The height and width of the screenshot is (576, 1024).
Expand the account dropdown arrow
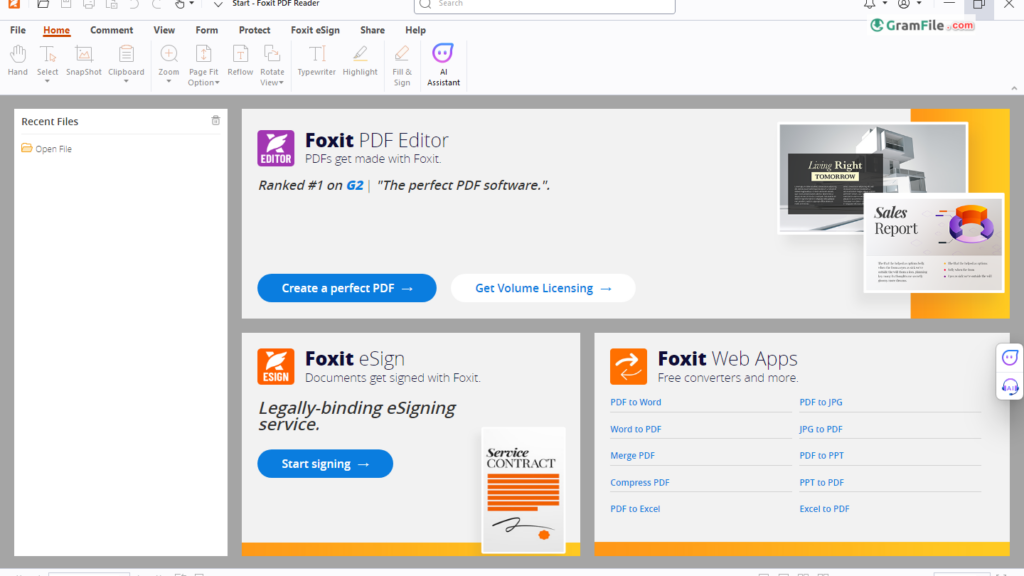[x=919, y=4]
